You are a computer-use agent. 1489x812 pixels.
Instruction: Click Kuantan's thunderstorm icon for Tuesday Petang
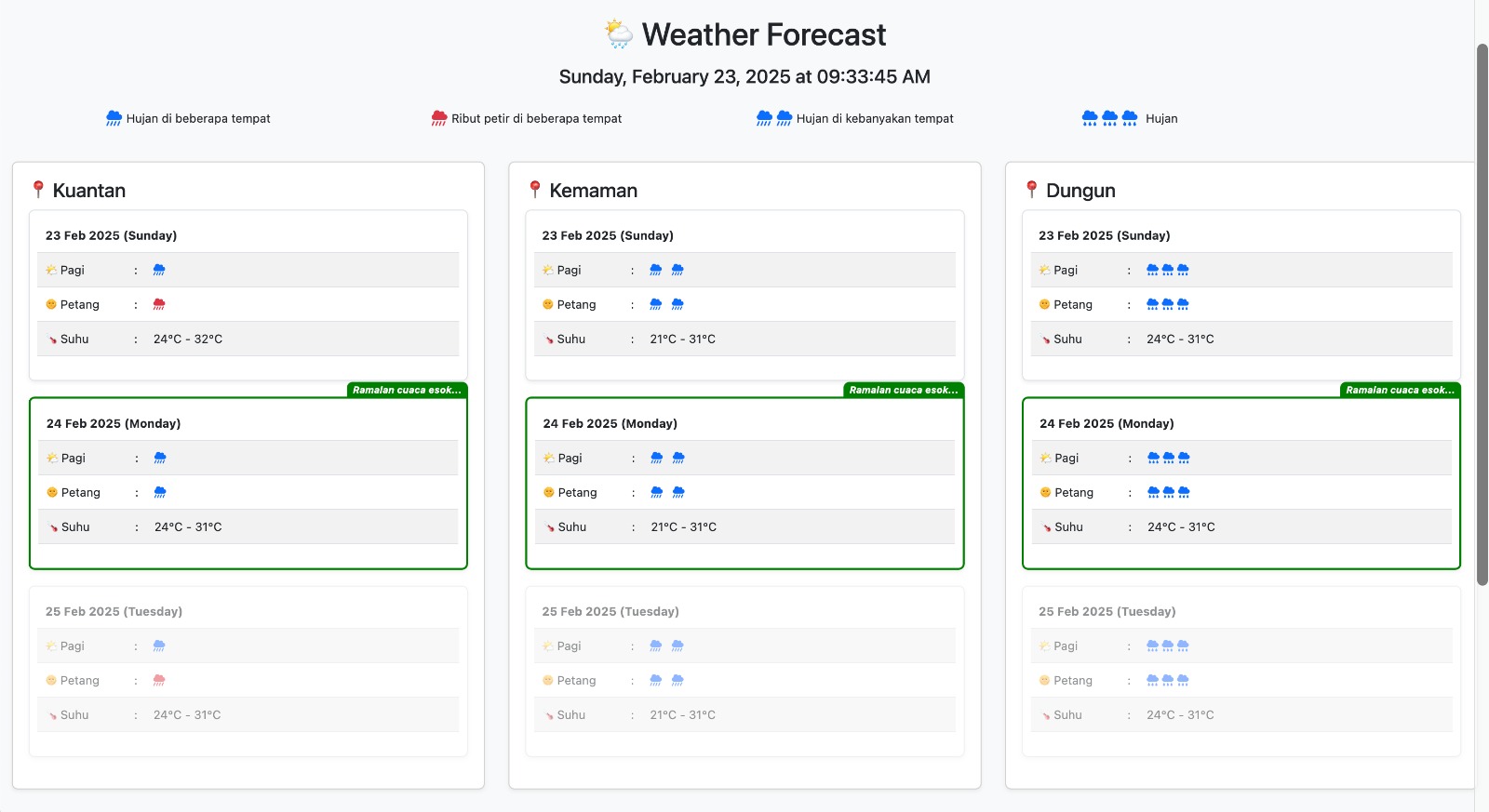point(159,681)
